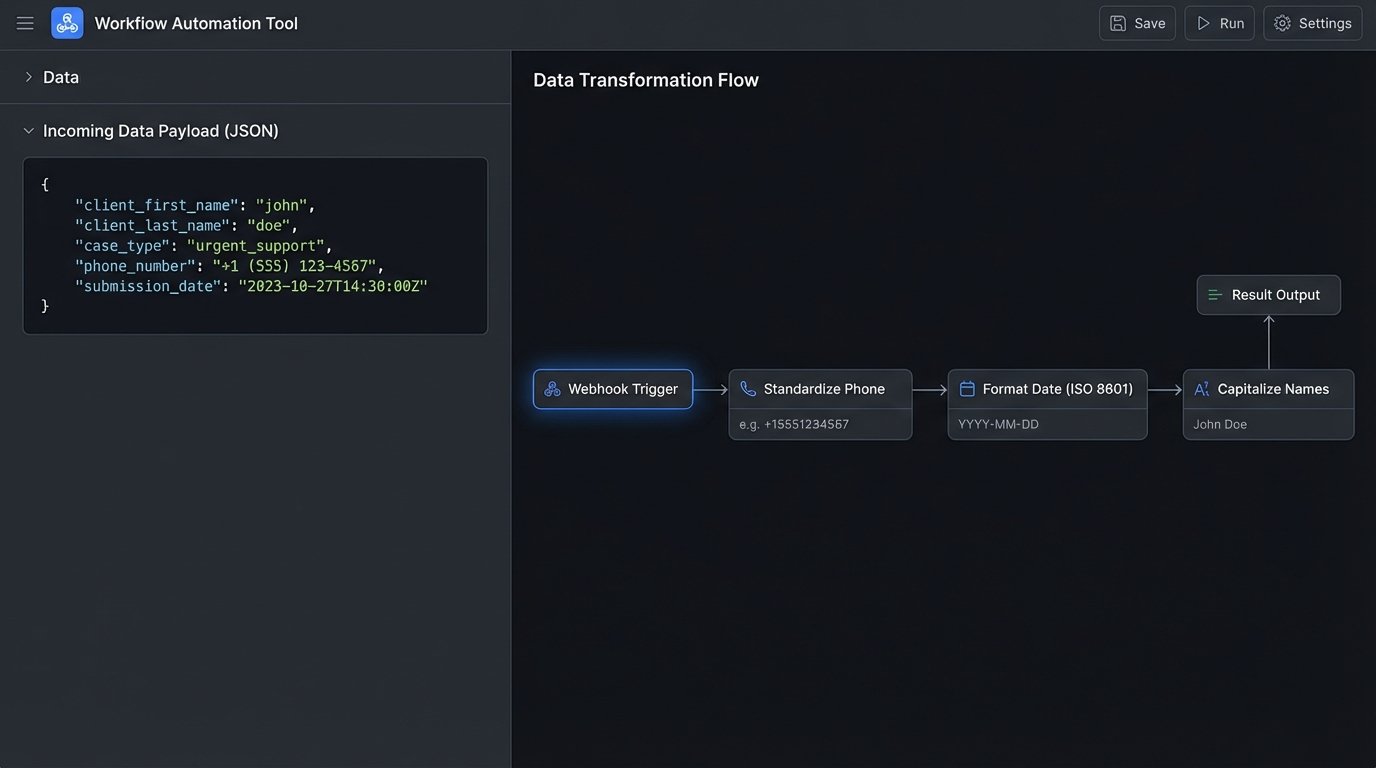Viewport: 1376px width, 768px height.
Task: Click the Workflow Automation Tool logo
Action: (x=67, y=23)
